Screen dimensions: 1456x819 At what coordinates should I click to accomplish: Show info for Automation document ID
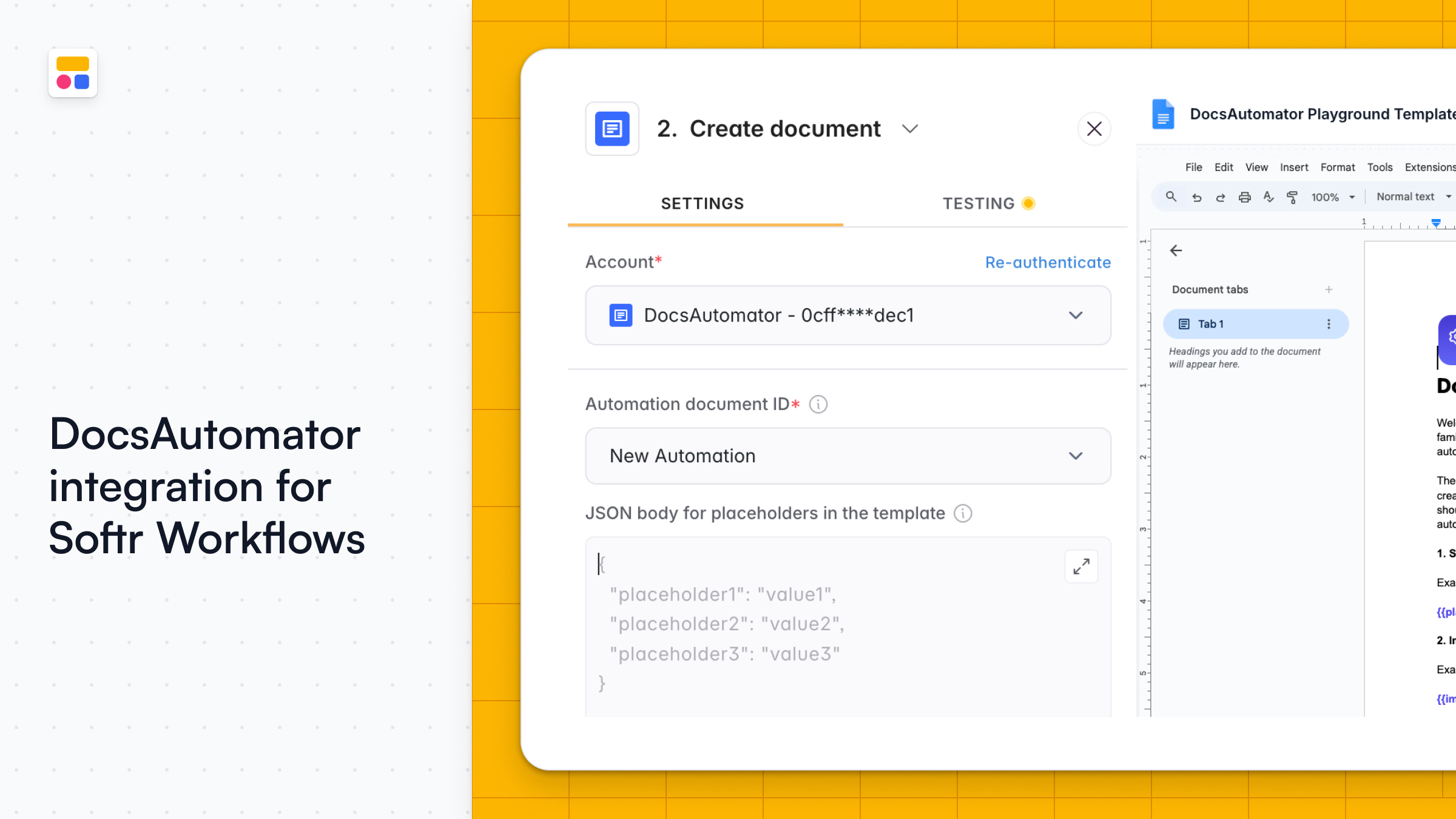tap(818, 404)
